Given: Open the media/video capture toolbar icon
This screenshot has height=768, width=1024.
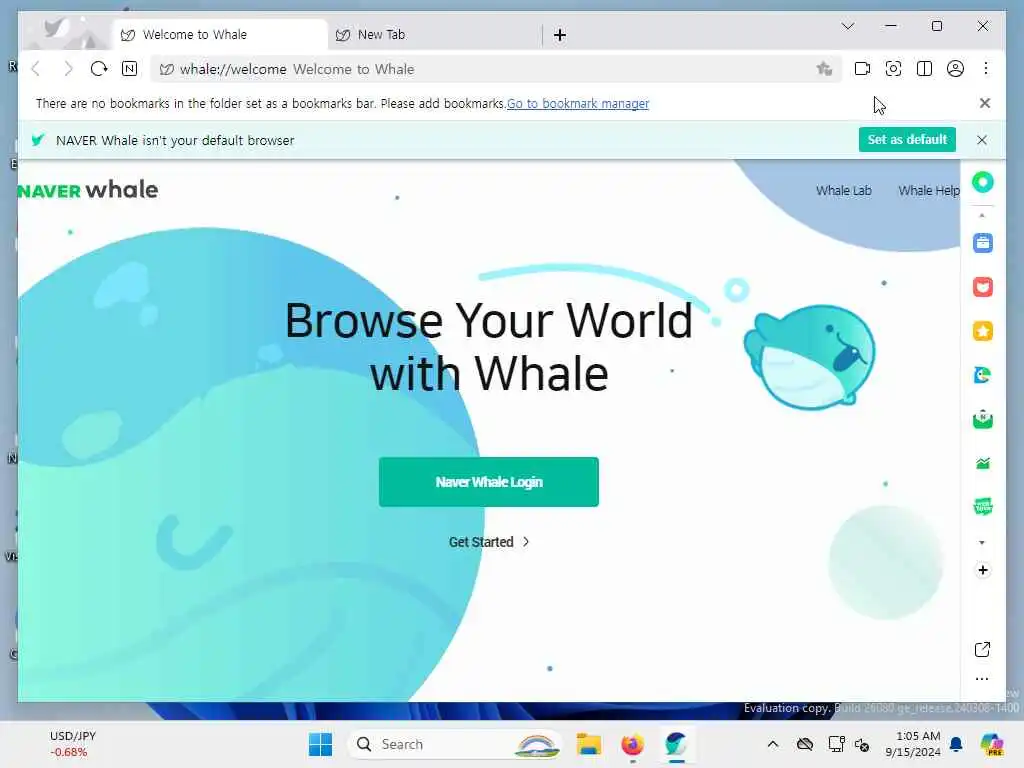Looking at the screenshot, I should (x=862, y=69).
